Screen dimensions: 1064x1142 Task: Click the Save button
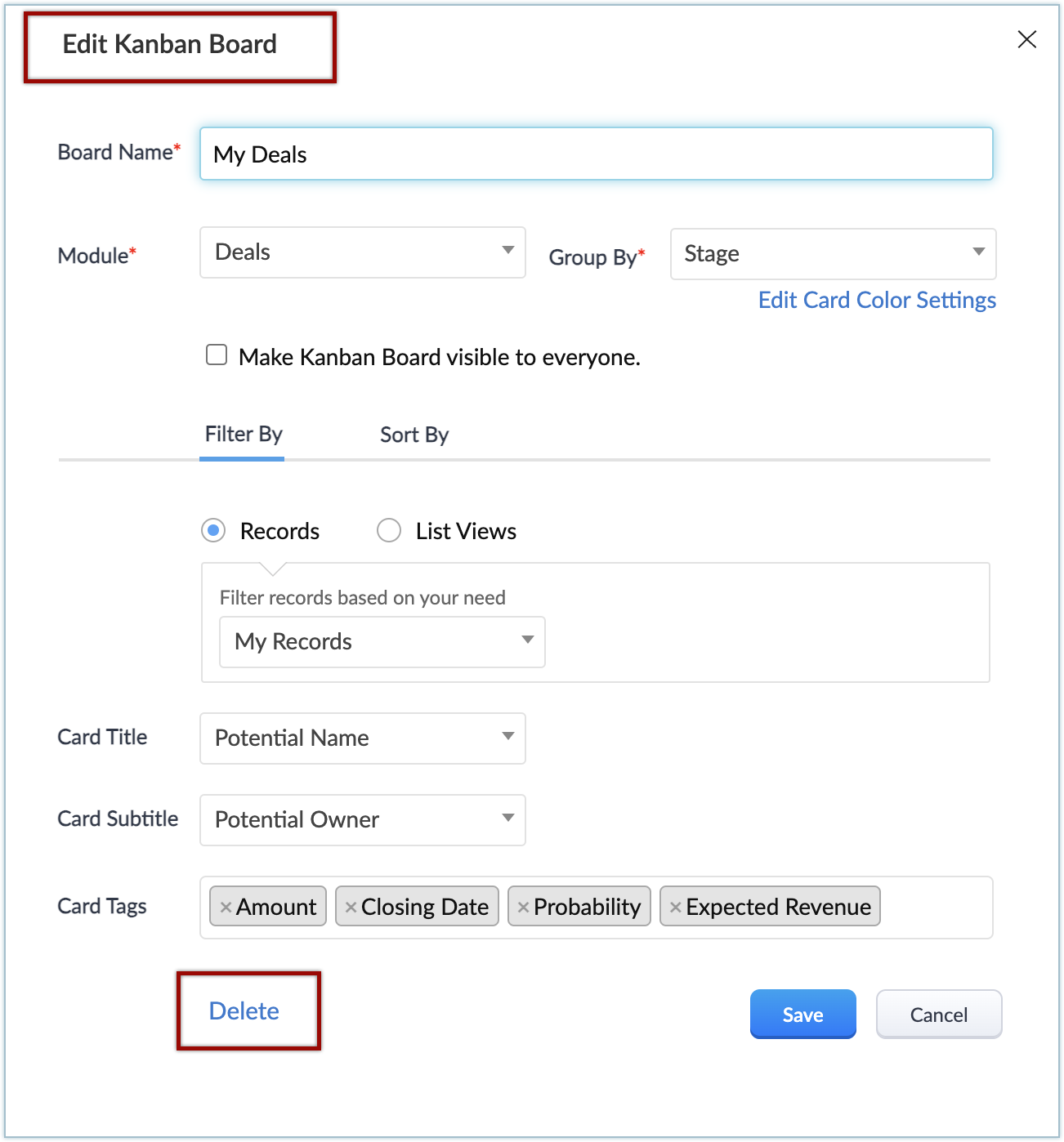pos(802,1015)
